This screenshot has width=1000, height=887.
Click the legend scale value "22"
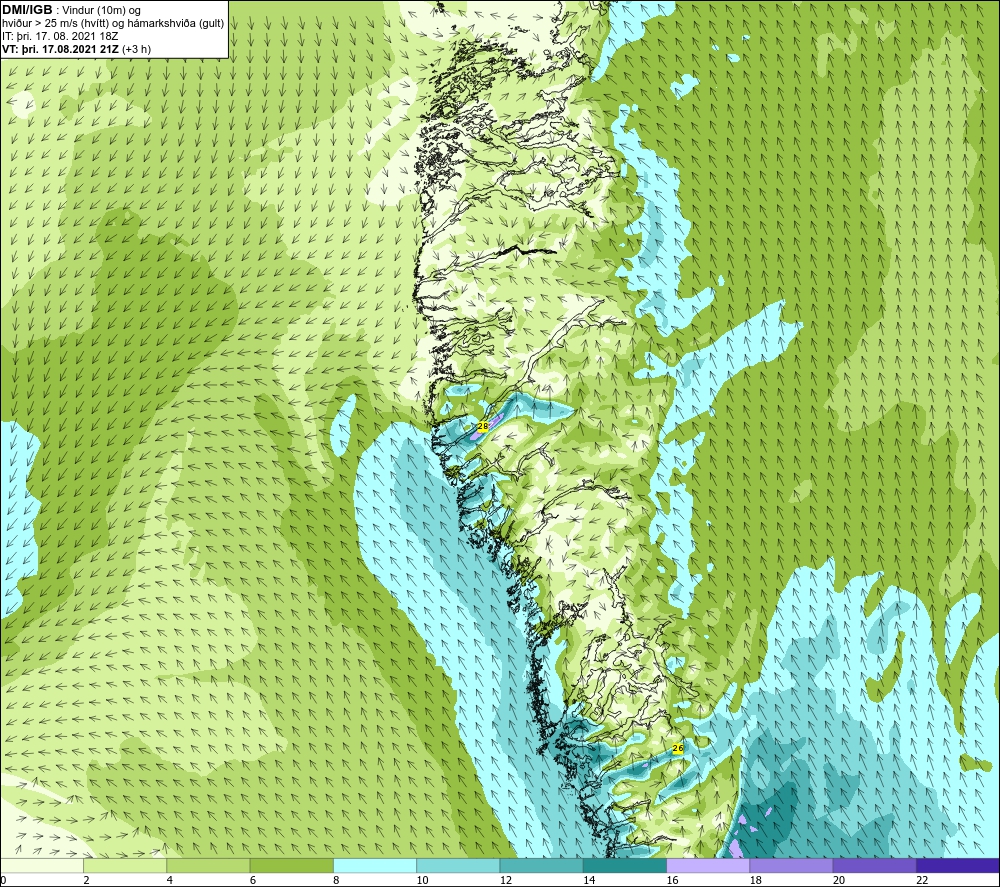tap(923, 880)
